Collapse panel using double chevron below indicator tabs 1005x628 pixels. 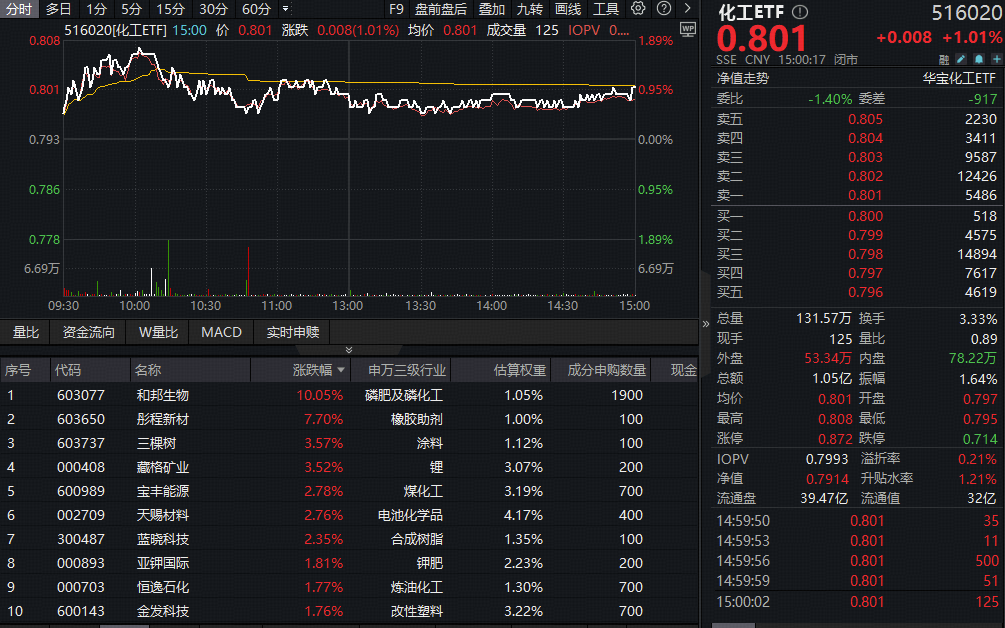(349, 350)
